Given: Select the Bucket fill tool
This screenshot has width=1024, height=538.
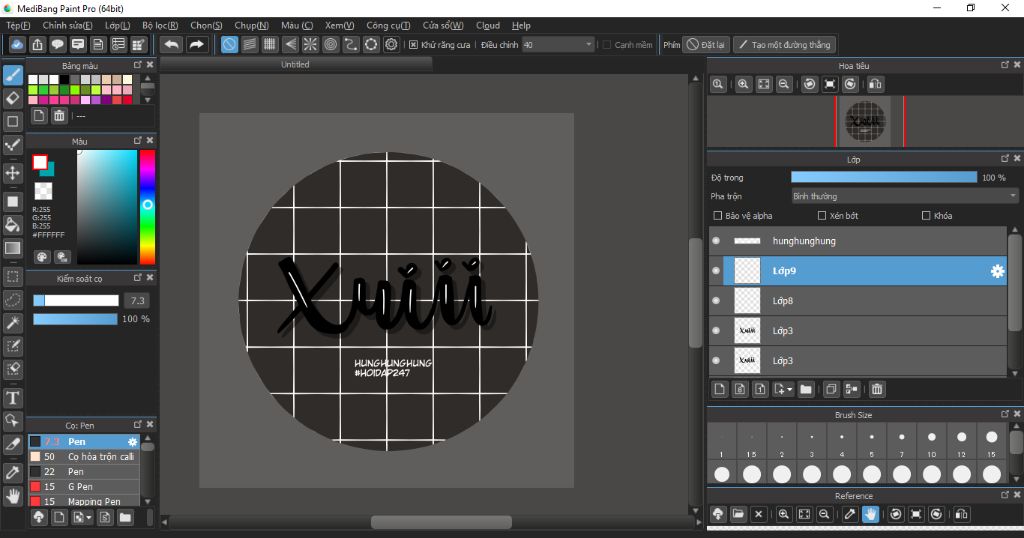Looking at the screenshot, I should 12,225.
